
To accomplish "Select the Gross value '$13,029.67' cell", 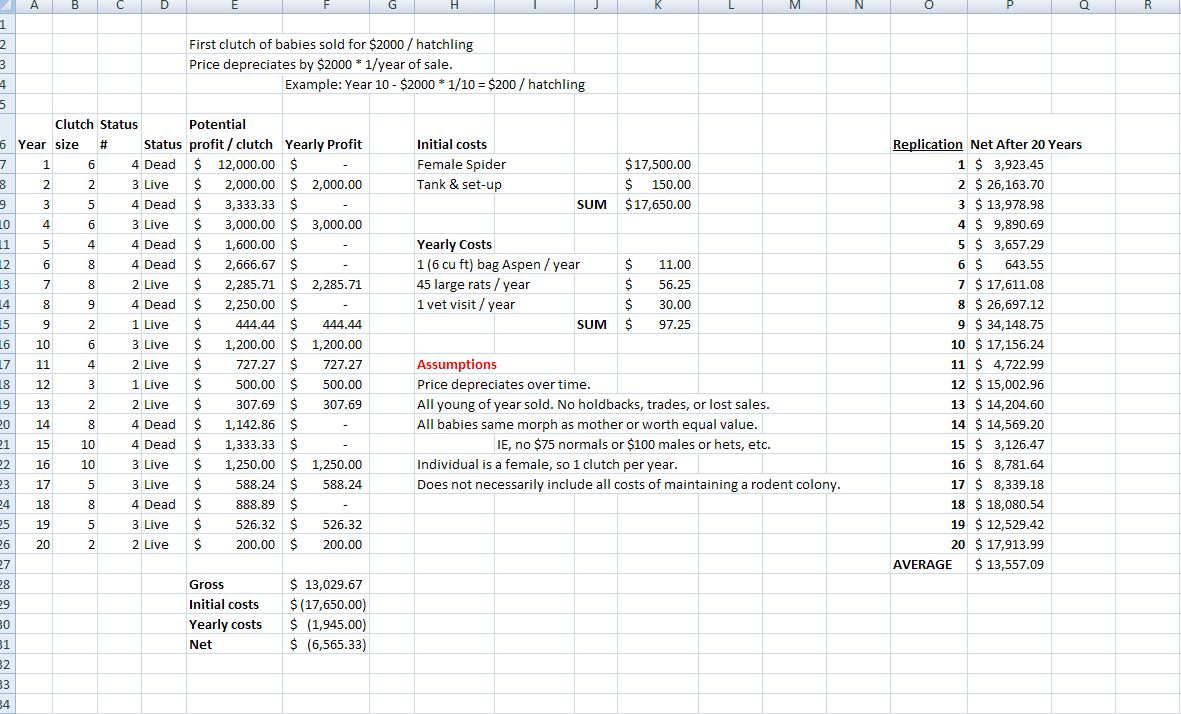I will click(x=326, y=584).
